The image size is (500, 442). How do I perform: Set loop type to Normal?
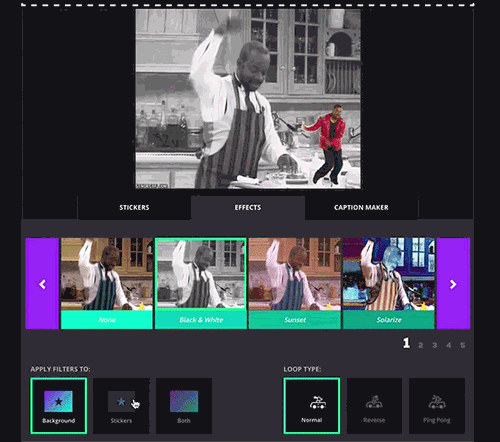coord(312,406)
